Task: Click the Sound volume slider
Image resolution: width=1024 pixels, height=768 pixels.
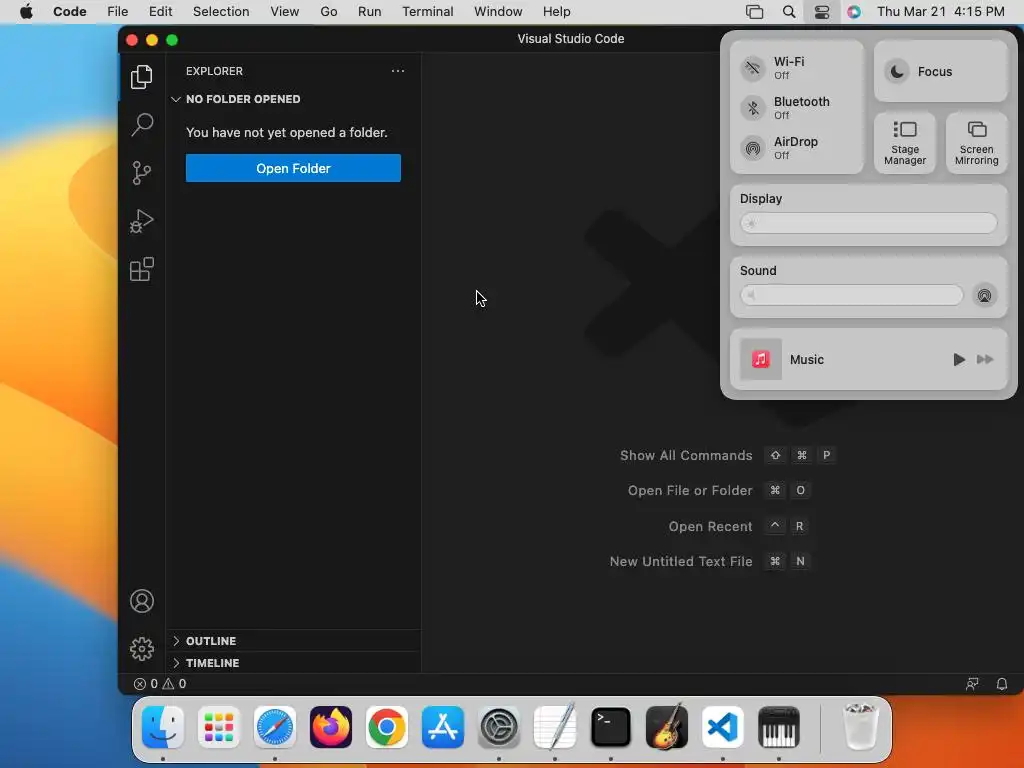Action: [852, 295]
